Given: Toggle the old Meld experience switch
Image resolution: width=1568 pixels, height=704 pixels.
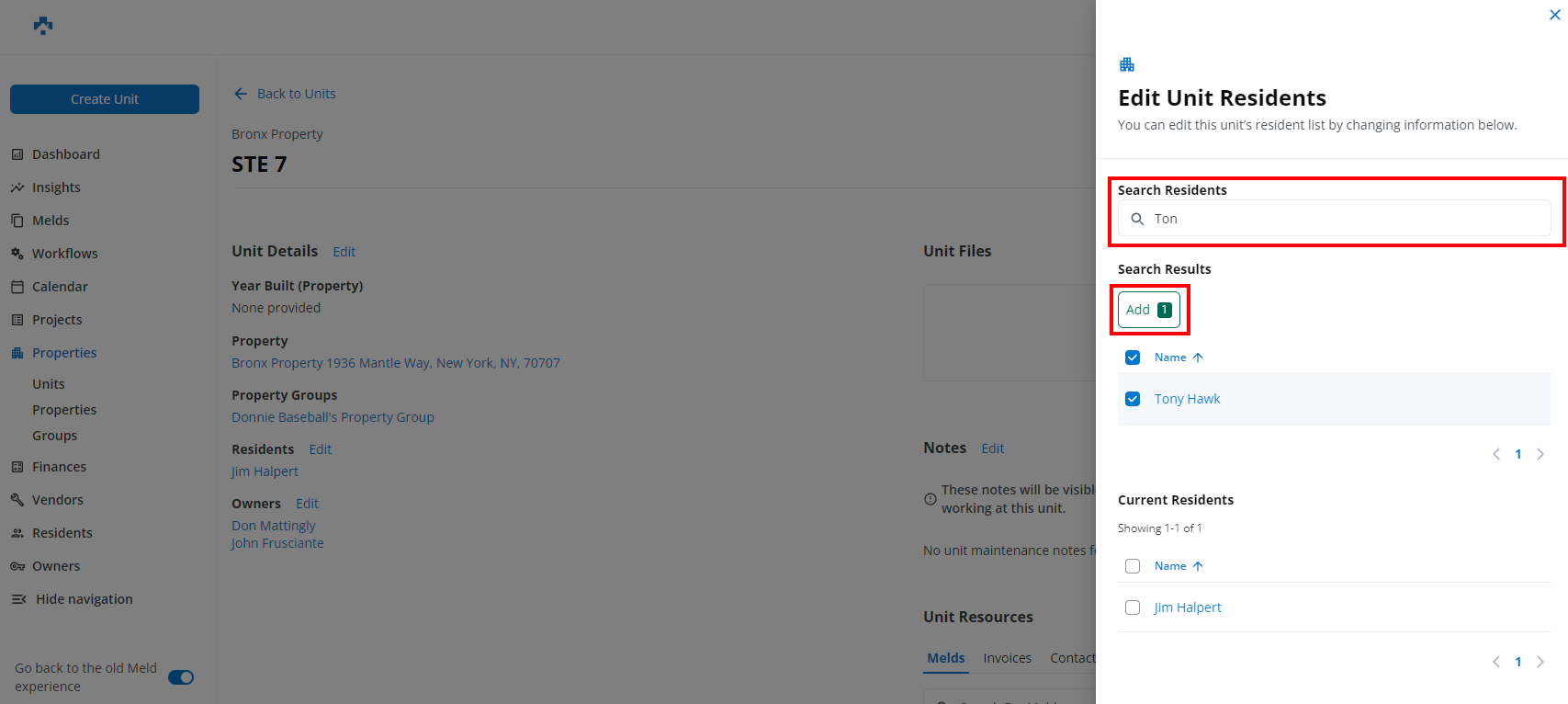Looking at the screenshot, I should (181, 677).
